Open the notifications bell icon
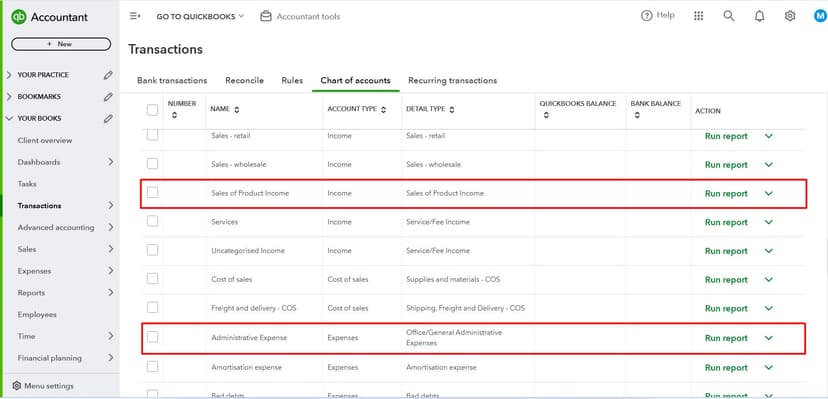This screenshot has height=399, width=828. tap(759, 16)
